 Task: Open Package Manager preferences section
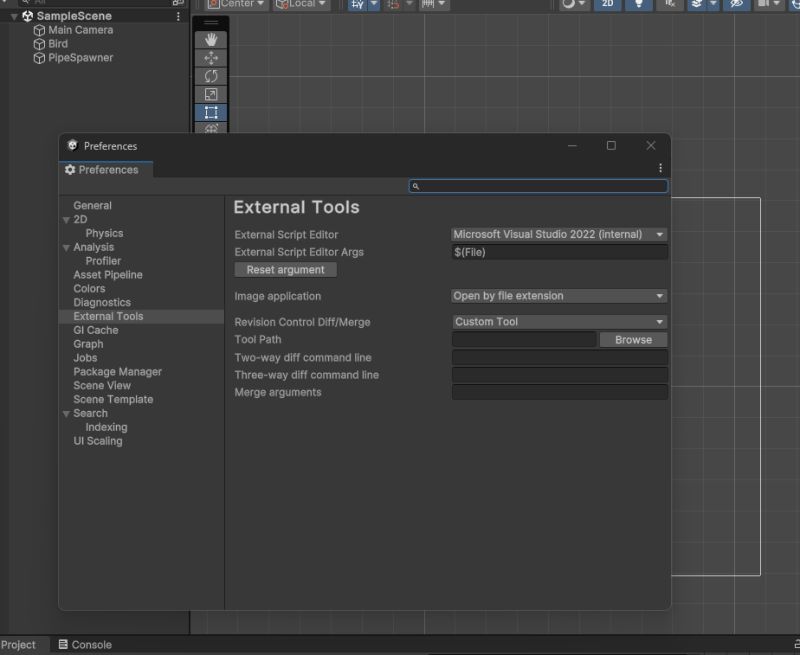[117, 372]
